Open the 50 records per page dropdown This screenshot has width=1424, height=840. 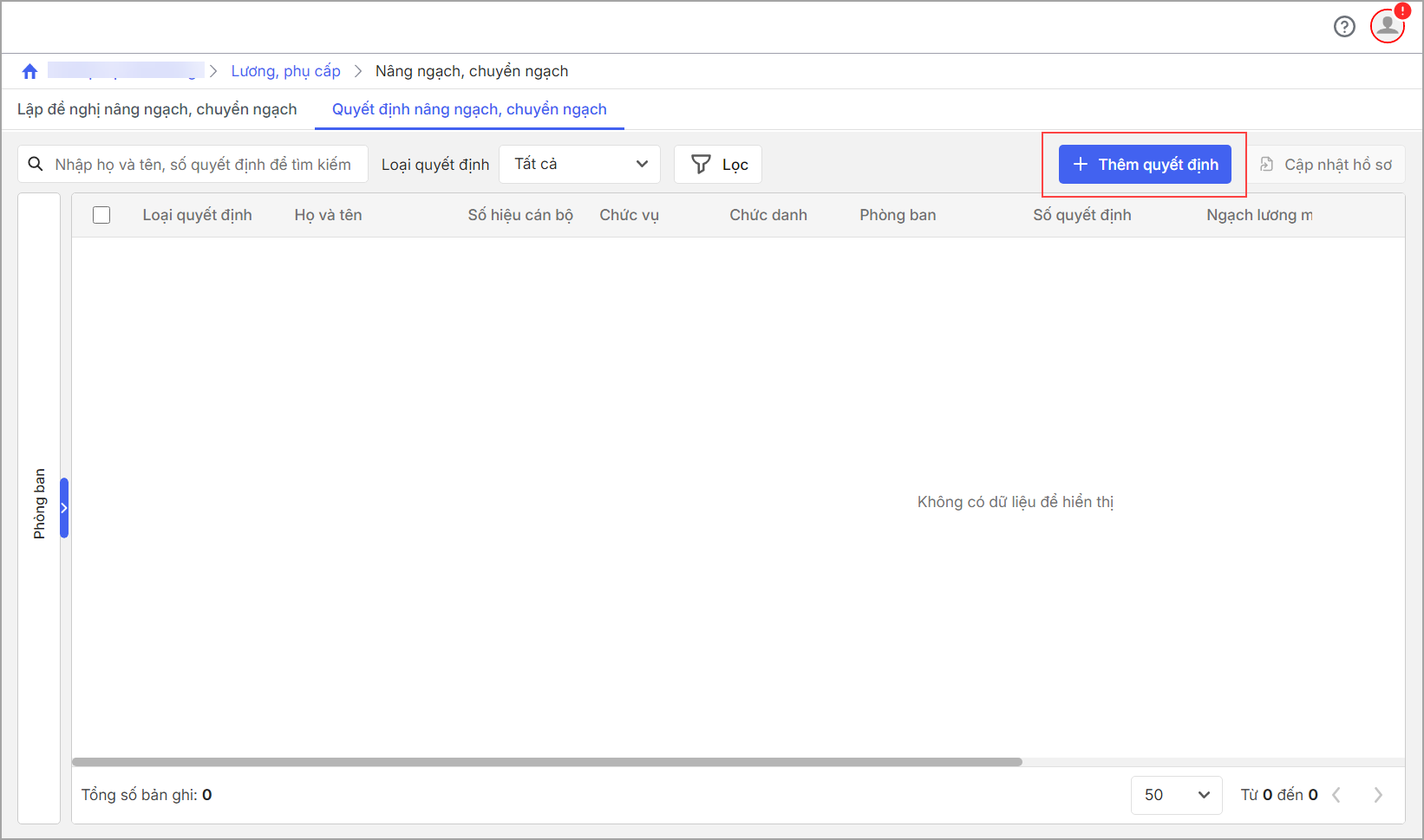click(x=1176, y=795)
